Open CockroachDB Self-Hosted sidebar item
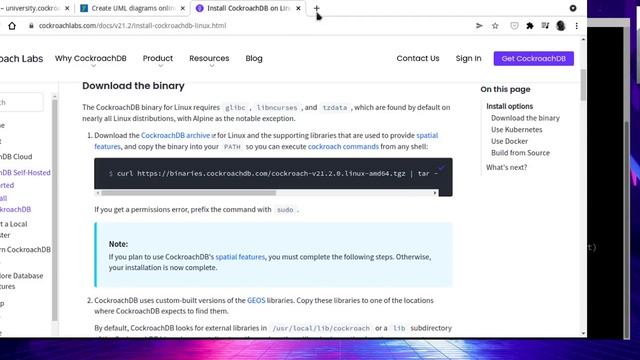This screenshot has height=360, width=640. 25,173
